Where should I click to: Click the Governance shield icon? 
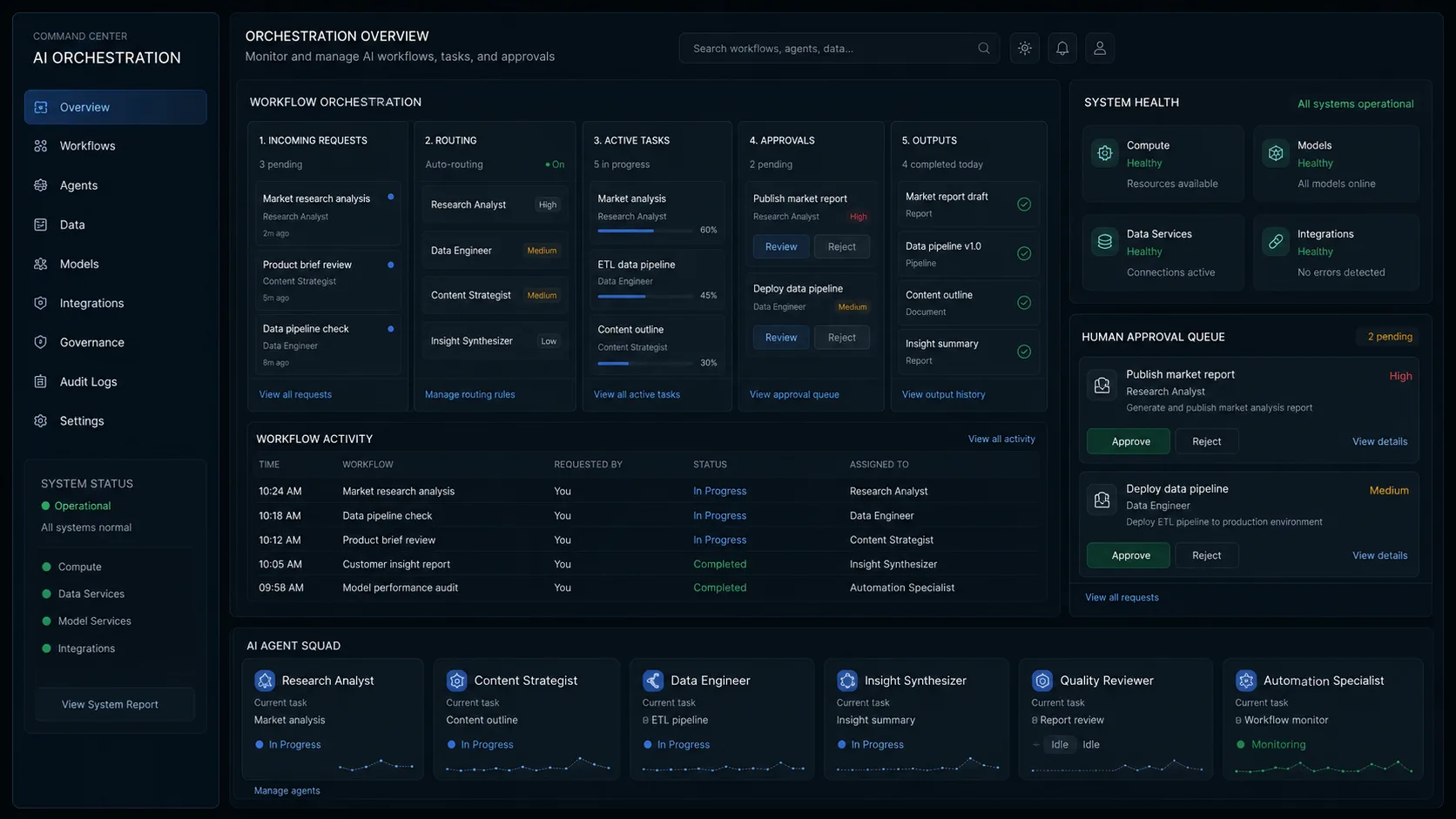(40, 342)
